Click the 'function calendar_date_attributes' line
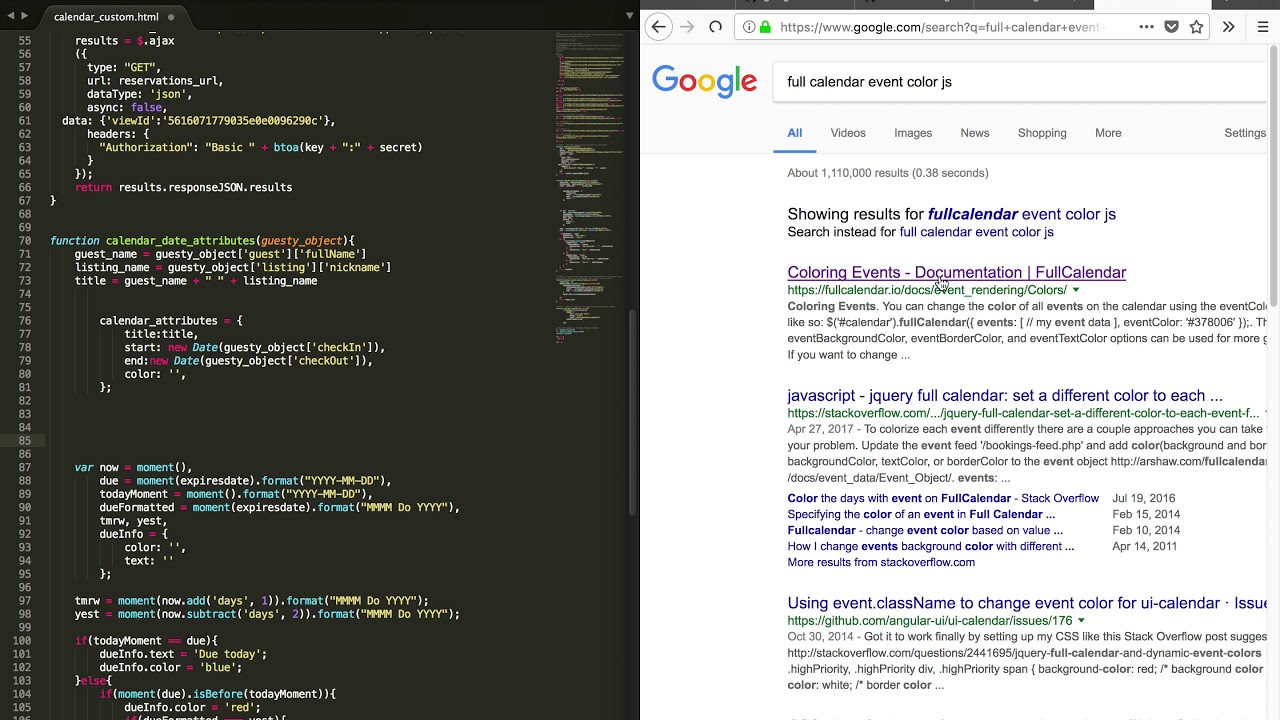 [x=203, y=241]
